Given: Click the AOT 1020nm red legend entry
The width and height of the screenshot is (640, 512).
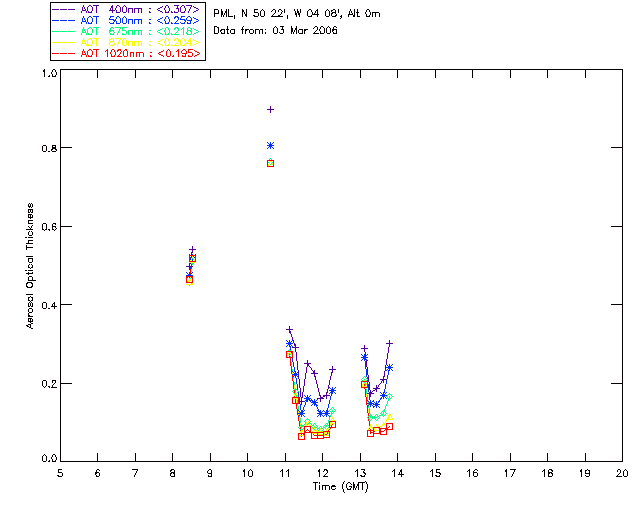Looking at the screenshot, I should pyautogui.click(x=127, y=53).
